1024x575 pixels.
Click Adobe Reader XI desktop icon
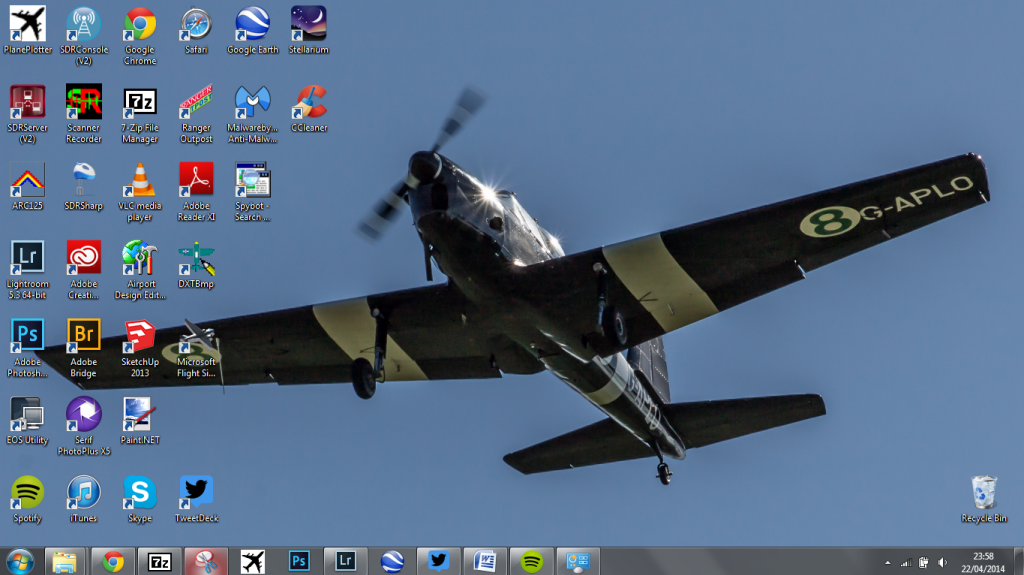coord(196,192)
